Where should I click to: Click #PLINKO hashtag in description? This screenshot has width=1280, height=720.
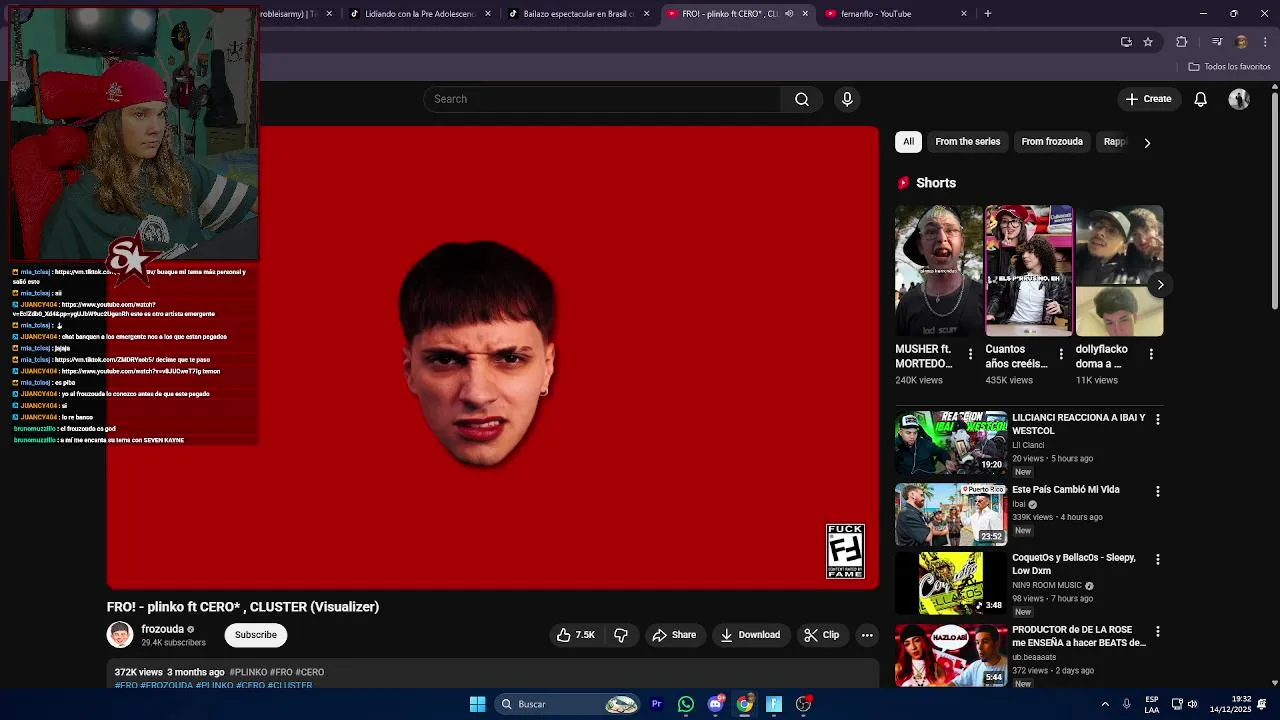(248, 673)
